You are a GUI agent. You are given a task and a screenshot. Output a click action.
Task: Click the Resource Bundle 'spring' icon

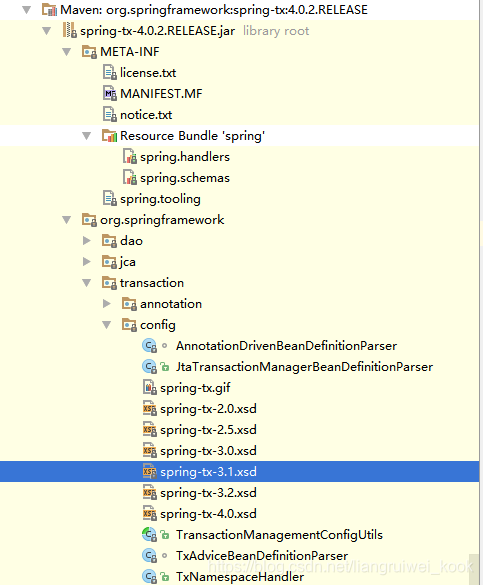coord(110,136)
